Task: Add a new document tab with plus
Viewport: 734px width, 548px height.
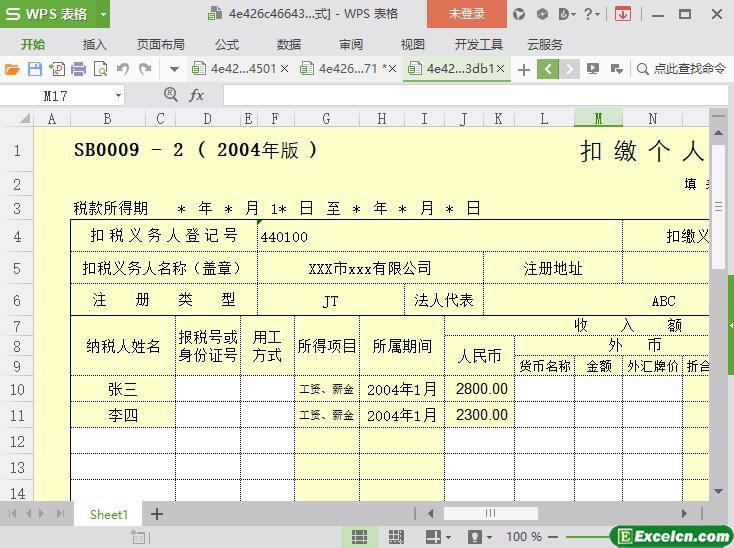Action: click(524, 70)
